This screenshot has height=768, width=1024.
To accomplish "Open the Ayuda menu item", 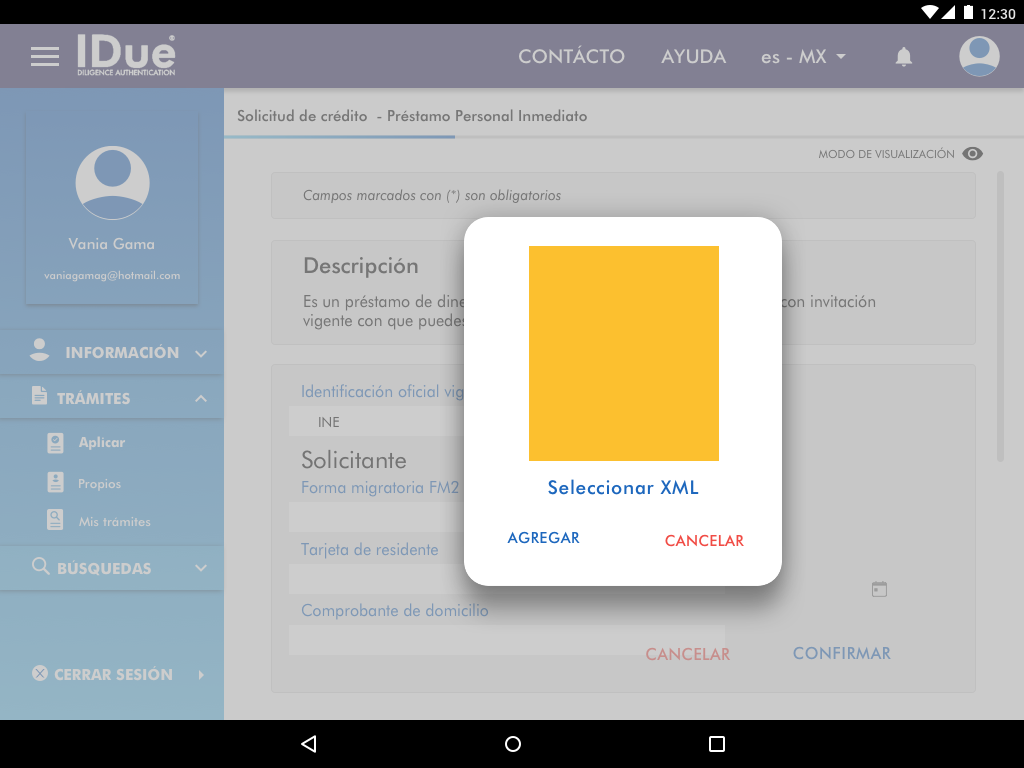I will click(x=693, y=57).
